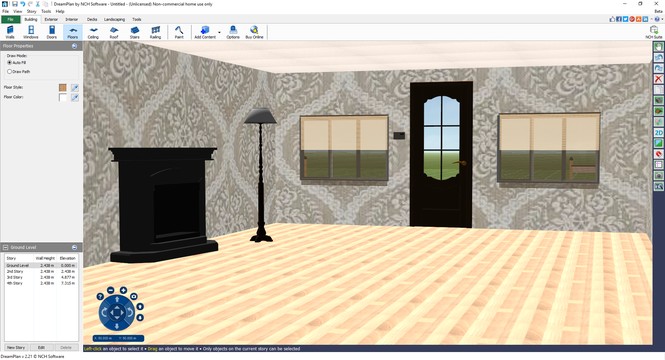Select the Walls tool
Viewport: 665px width, 360px height.
pos(10,32)
